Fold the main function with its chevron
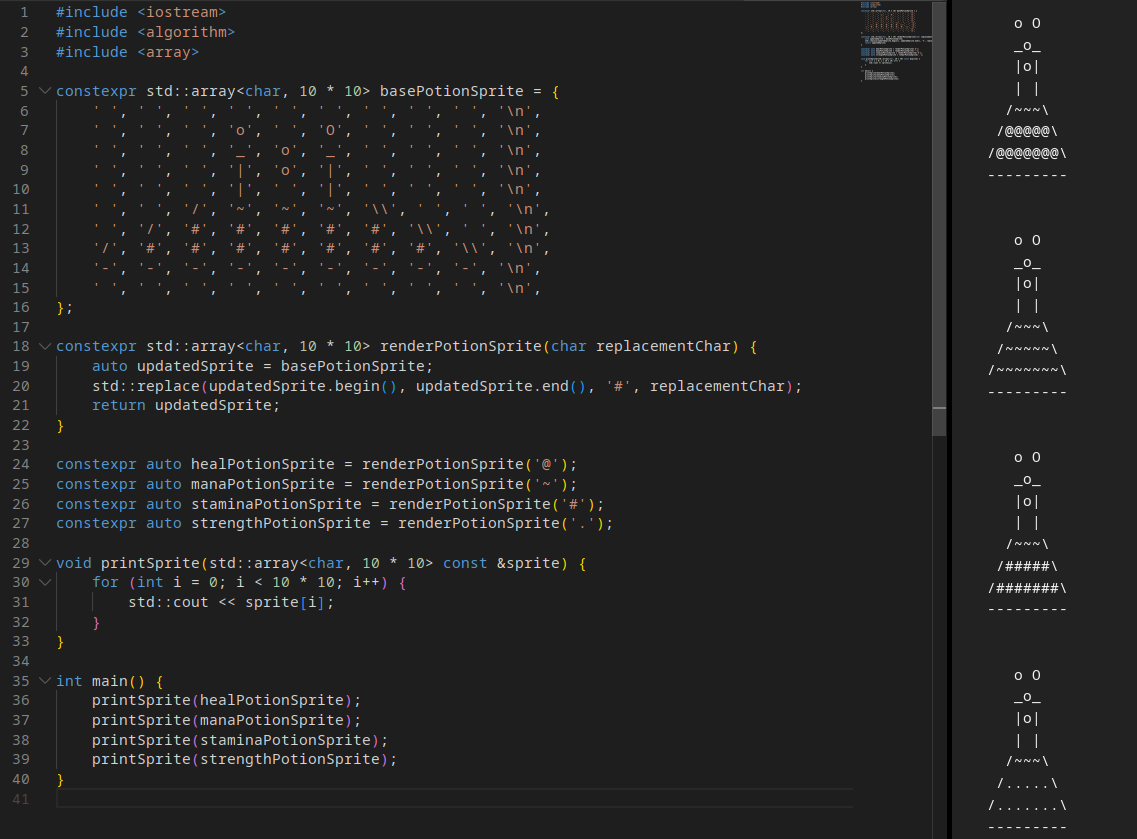The width and height of the screenshot is (1137, 839). coord(43,681)
